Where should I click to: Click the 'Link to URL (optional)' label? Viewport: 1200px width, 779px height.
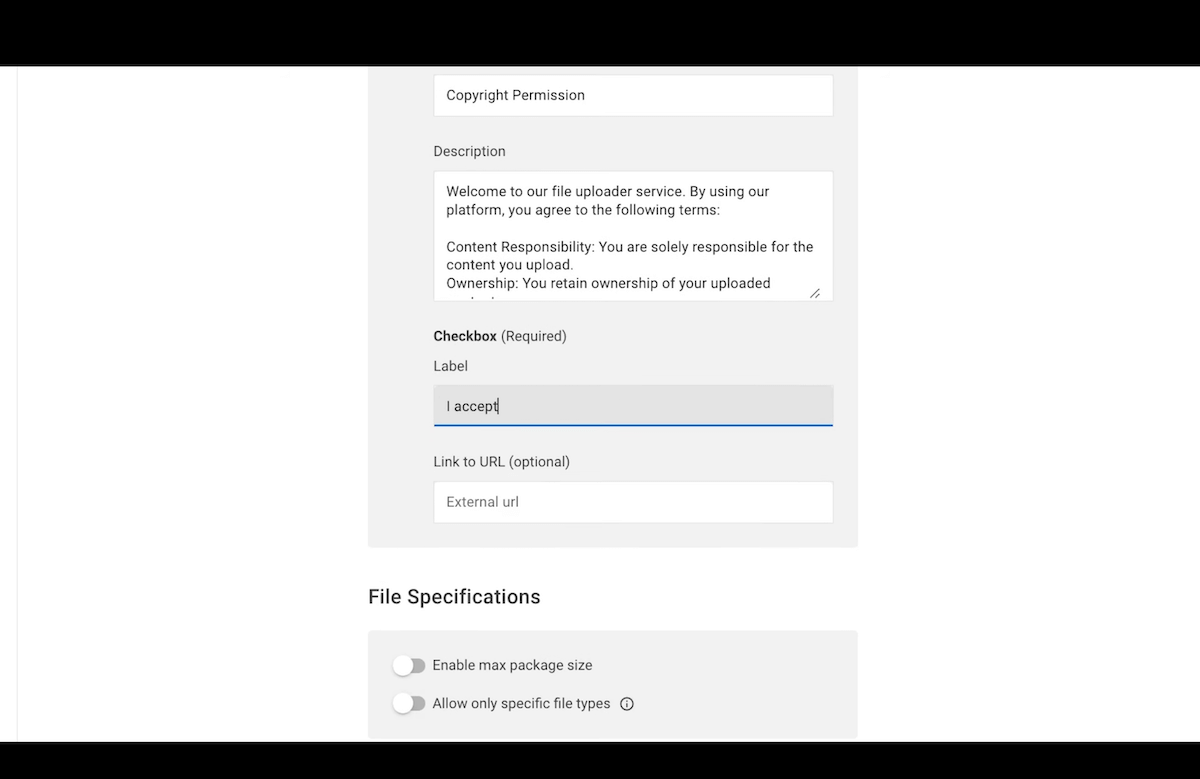[x=501, y=462]
